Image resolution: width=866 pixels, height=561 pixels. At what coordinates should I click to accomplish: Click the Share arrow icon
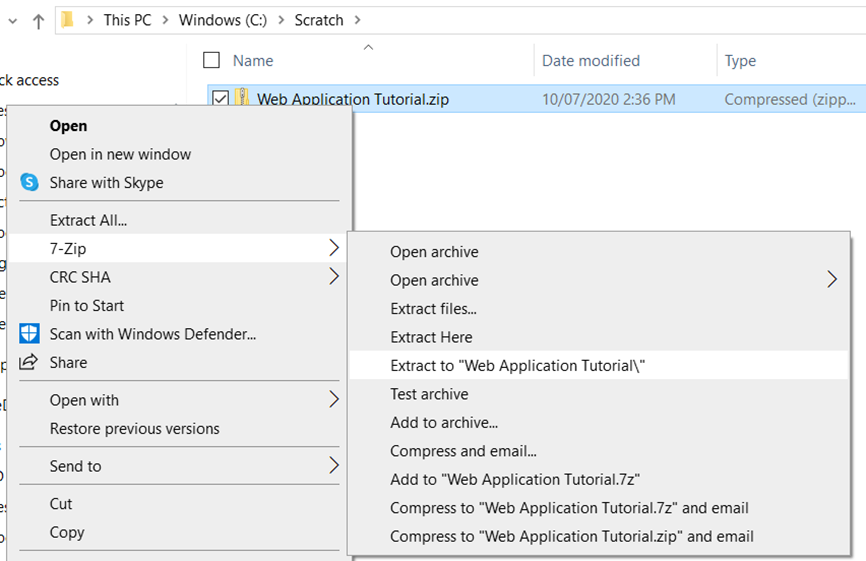(x=29, y=362)
